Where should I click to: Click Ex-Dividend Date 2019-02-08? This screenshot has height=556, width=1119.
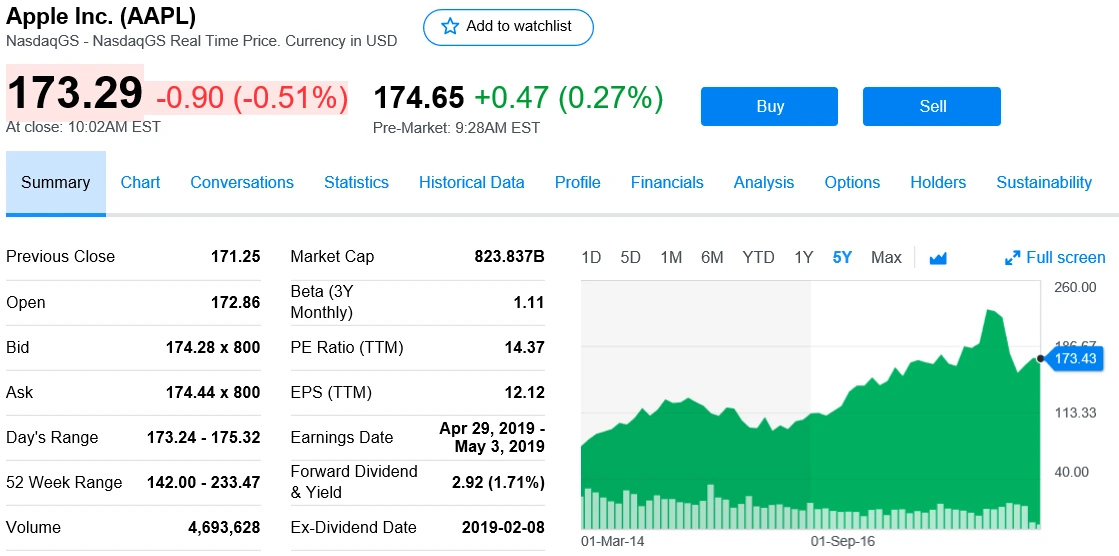503,528
